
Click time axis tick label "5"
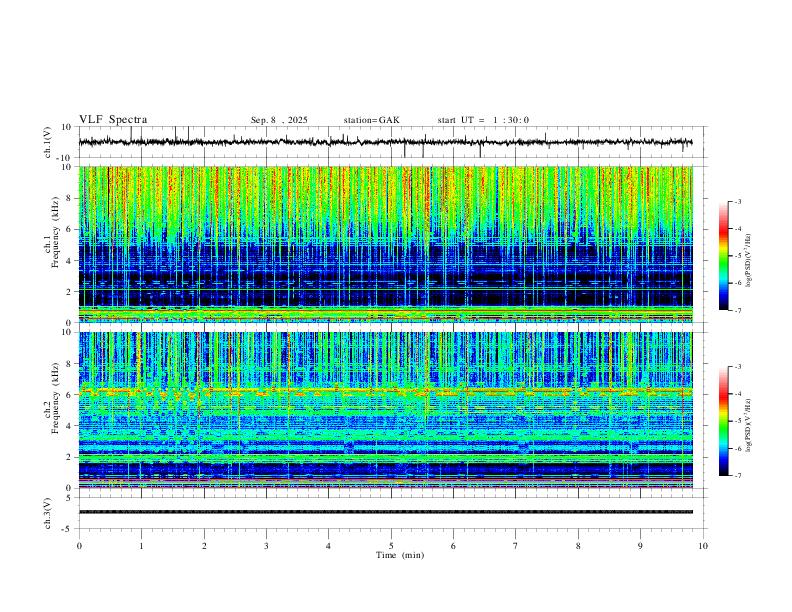click(x=391, y=546)
